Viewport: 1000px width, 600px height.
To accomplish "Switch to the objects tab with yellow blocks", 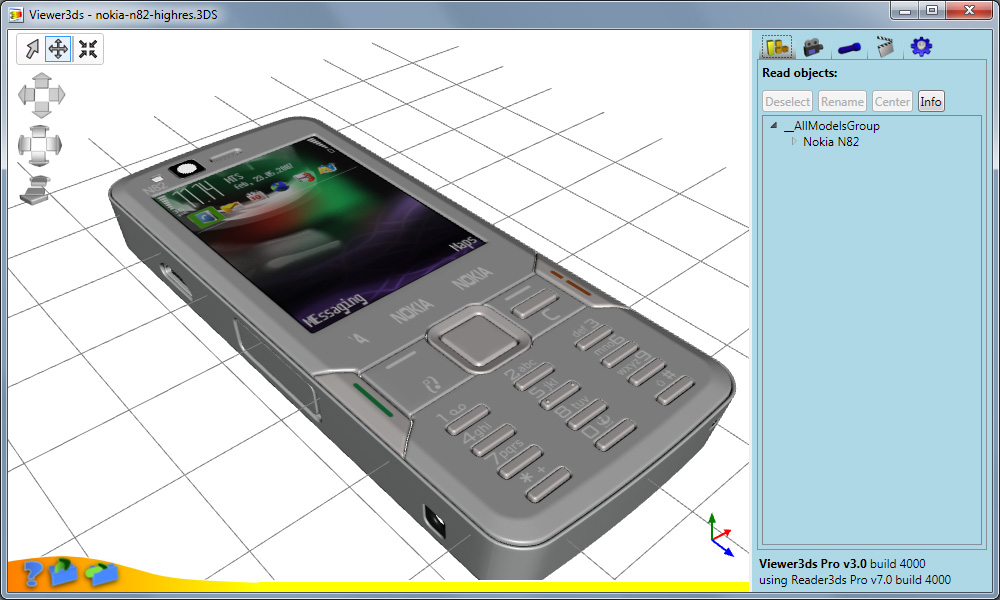I will 777,47.
